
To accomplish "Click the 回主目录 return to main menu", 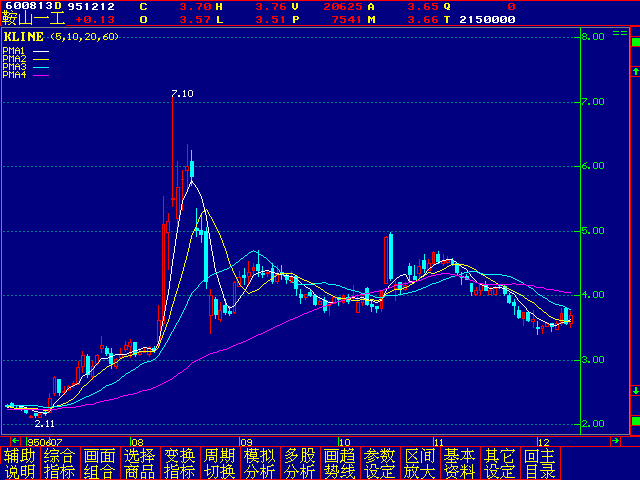I will 539,463.
